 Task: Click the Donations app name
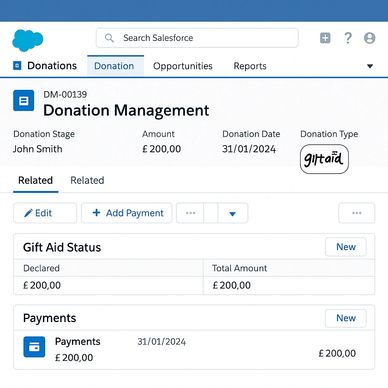coord(52,66)
